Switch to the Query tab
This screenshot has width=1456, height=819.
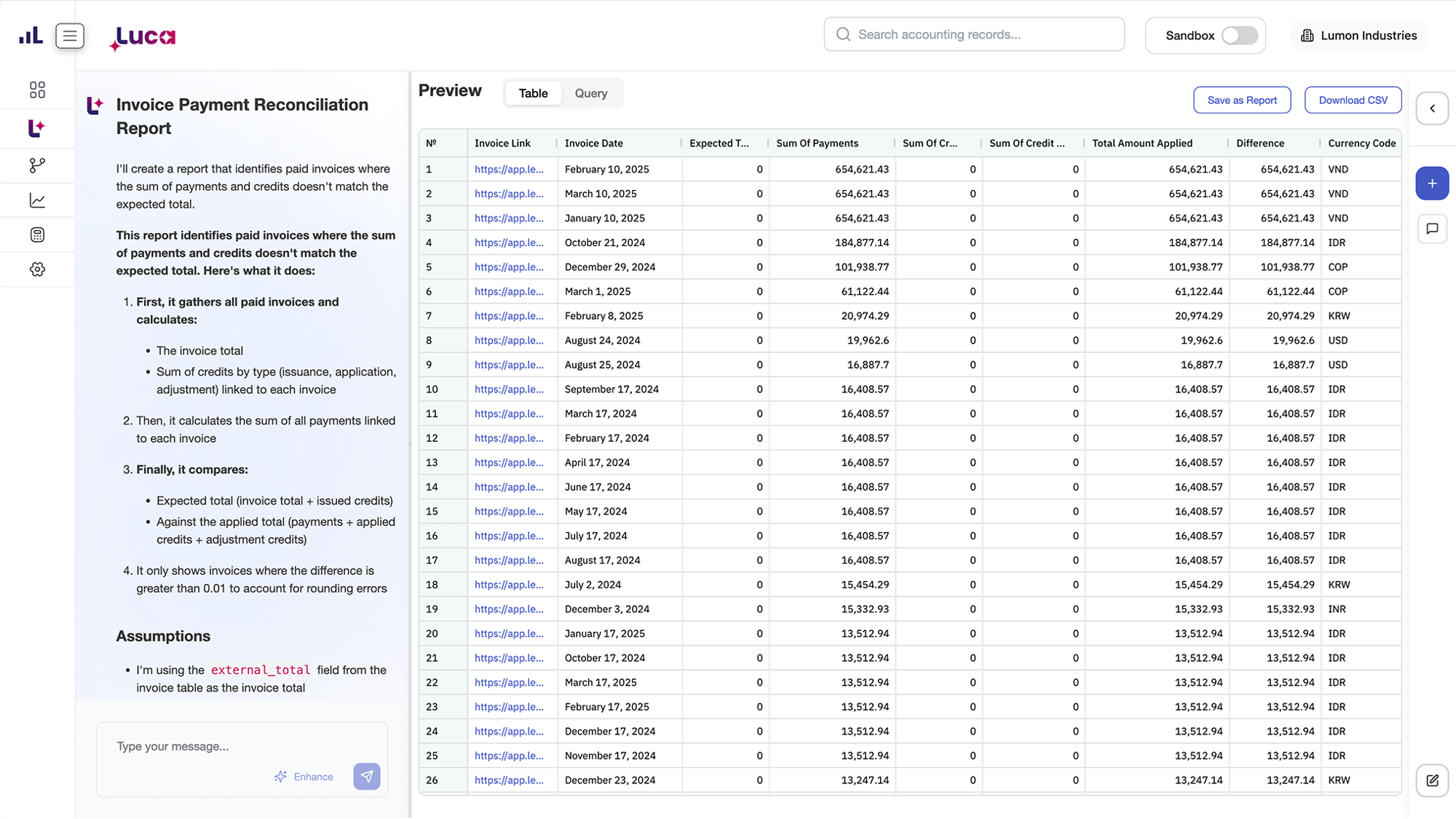point(590,93)
